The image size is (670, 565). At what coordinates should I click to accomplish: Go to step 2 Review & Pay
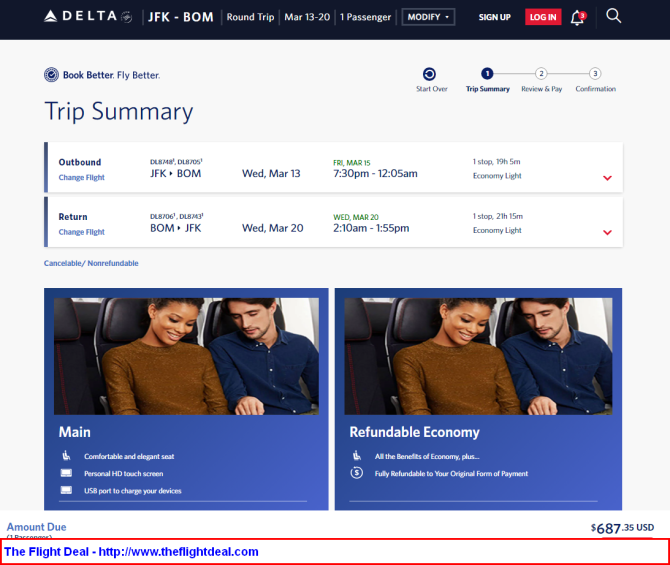pos(541,74)
